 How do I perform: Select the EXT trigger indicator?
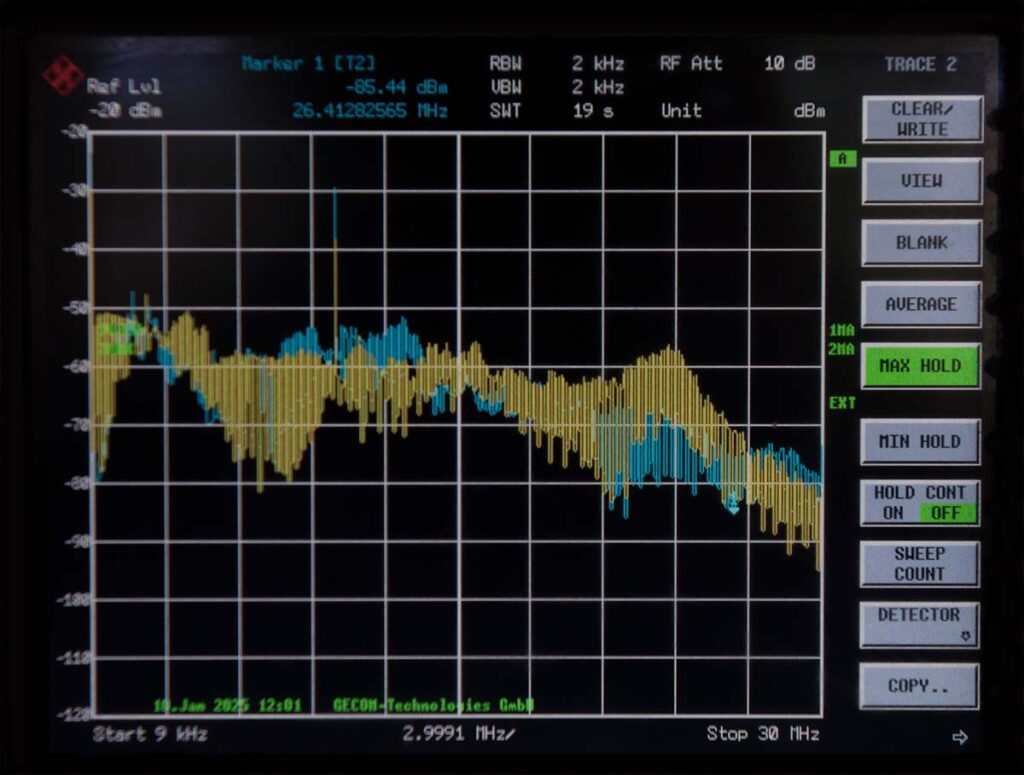click(840, 403)
